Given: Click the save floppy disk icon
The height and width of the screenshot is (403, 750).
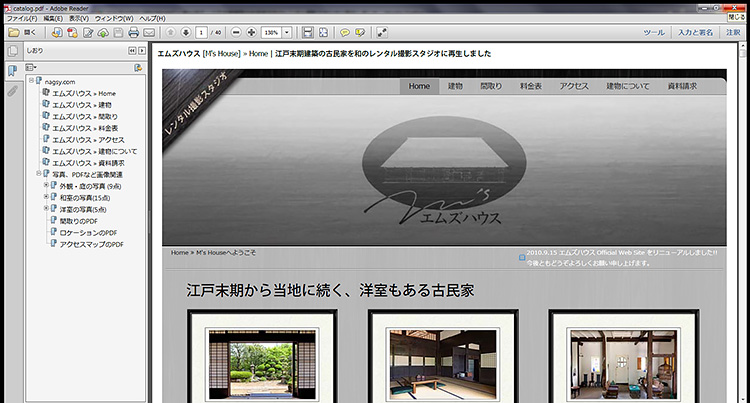Looking at the screenshot, I should point(118,33).
